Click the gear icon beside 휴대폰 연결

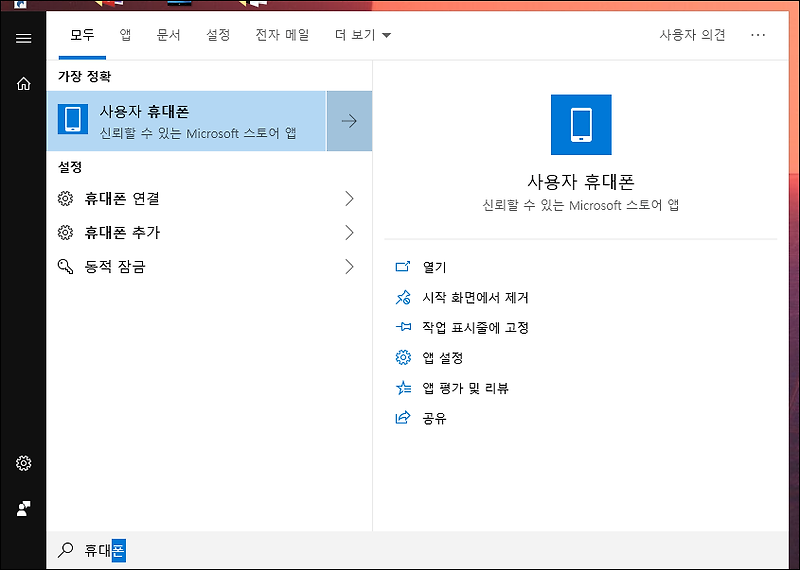pos(65,199)
